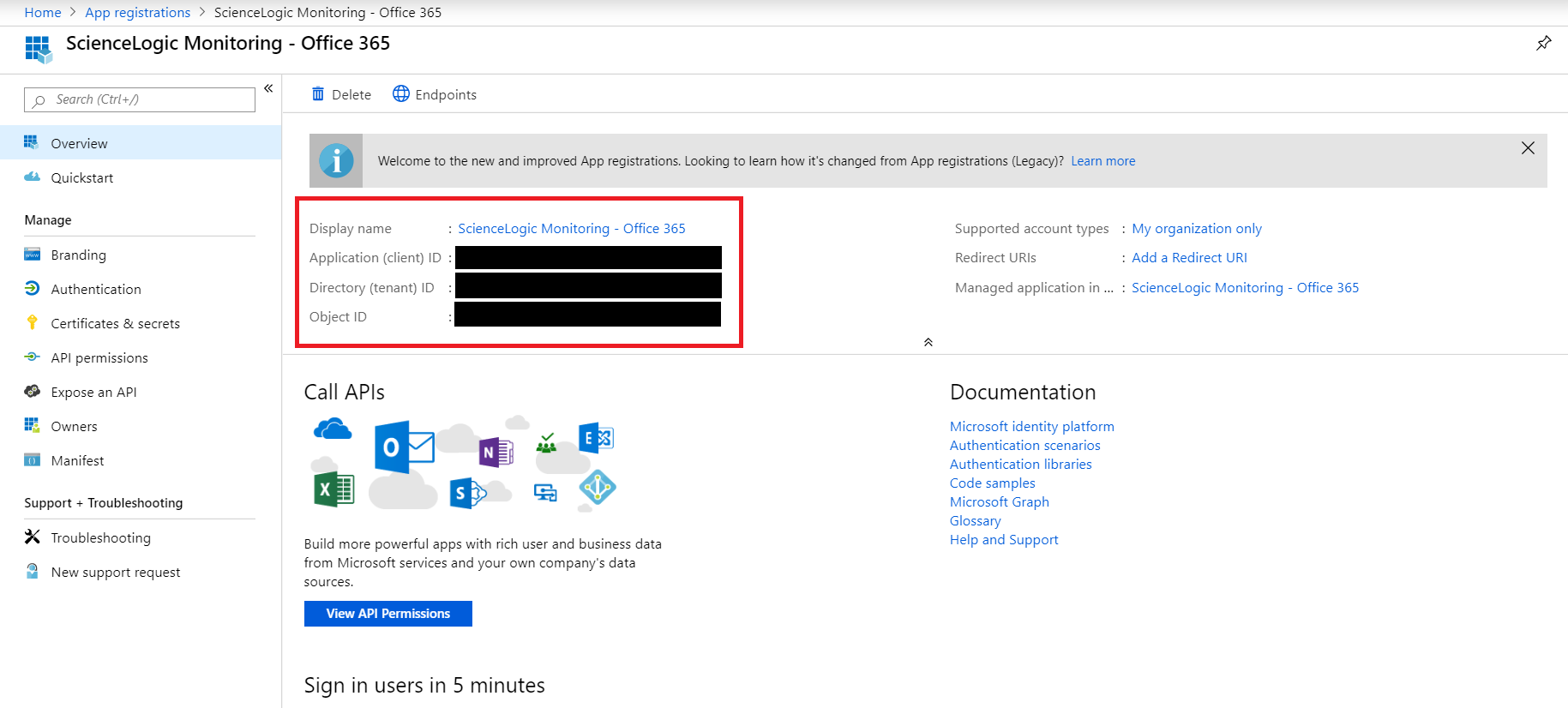Image resolution: width=1568 pixels, height=708 pixels.
Task: Click the Exchange icon in Call APIs
Action: pyautogui.click(x=596, y=438)
